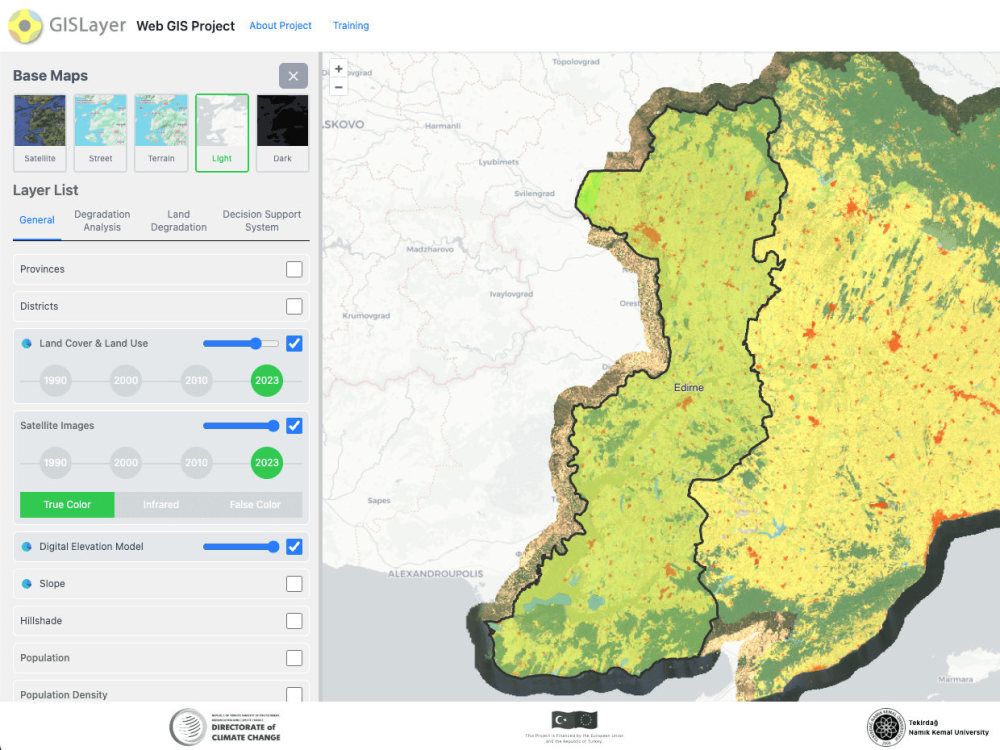Select year 2023 for Land Cover
The image size is (1000, 750).
point(267,380)
